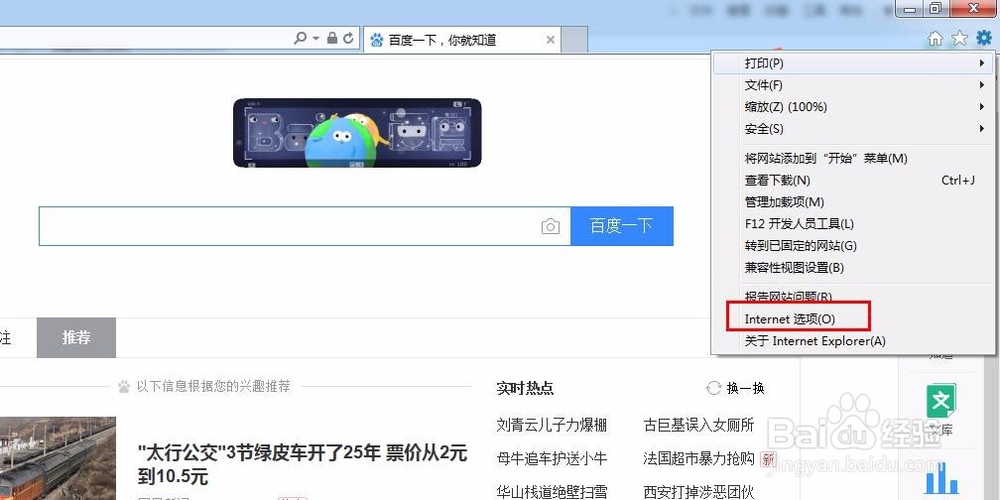
Task: Go to the Home page icon
Action: (x=935, y=39)
